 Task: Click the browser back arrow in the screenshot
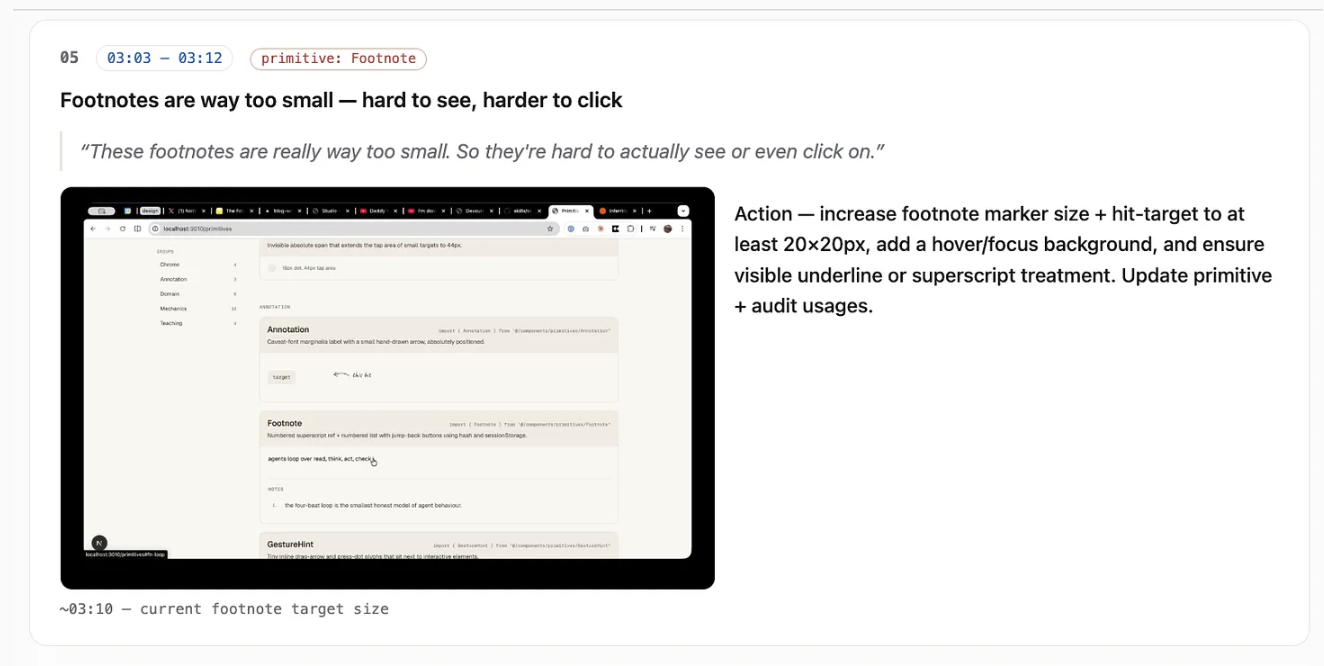pyautogui.click(x=93, y=229)
